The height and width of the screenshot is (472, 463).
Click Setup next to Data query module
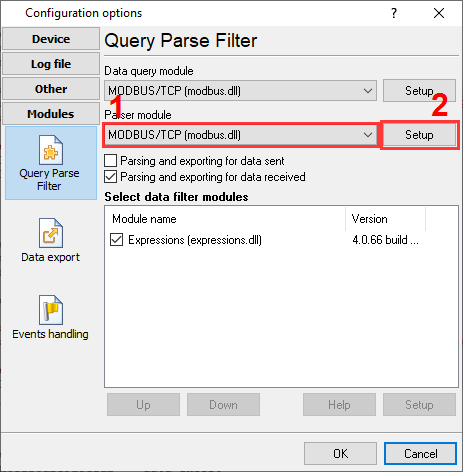click(x=419, y=91)
